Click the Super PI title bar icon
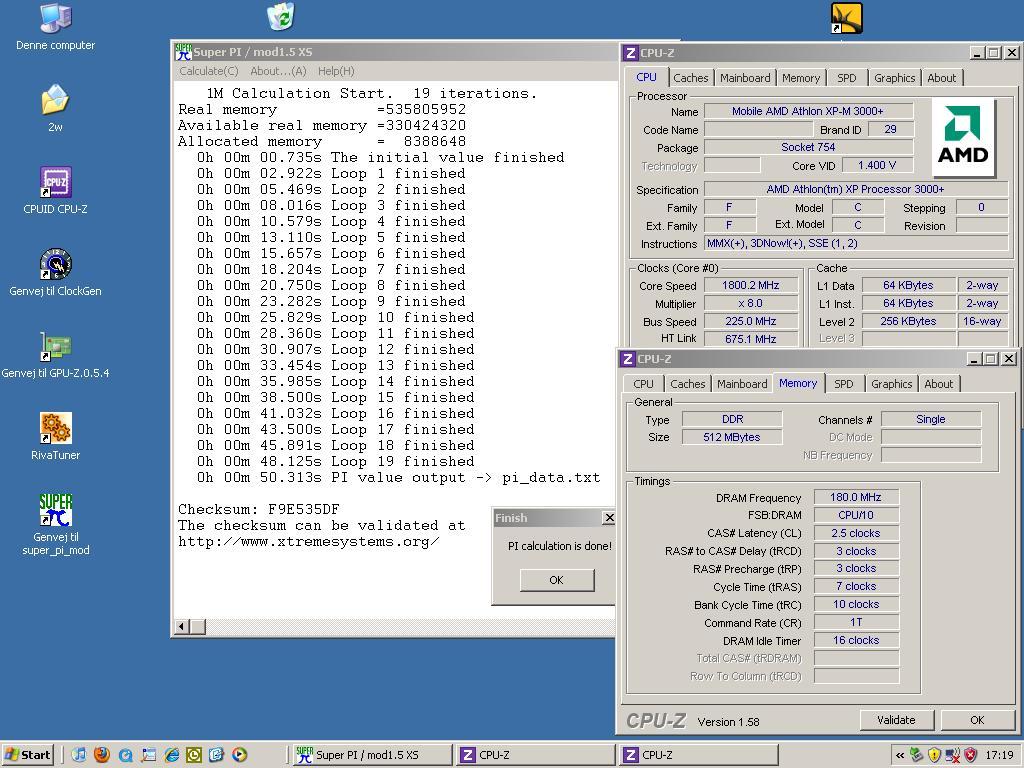 [183, 52]
